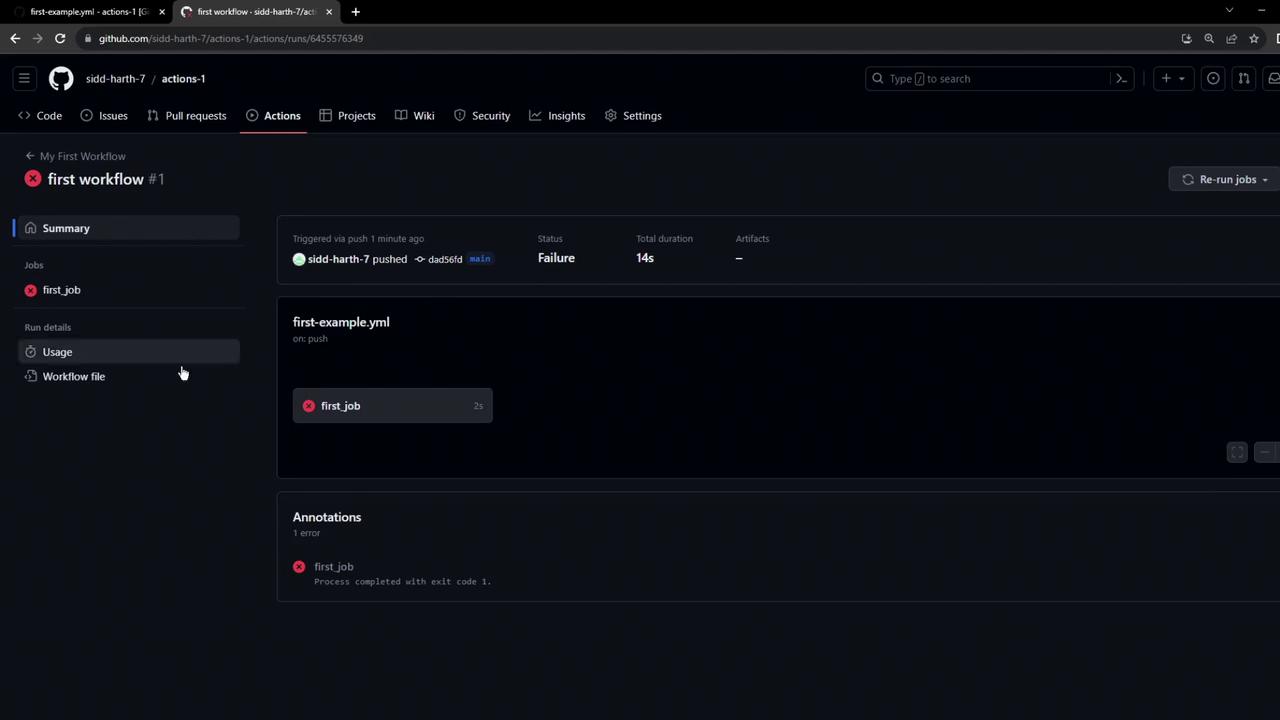Screen dimensions: 1280x720
Task: Open the pull requests icon in the header
Action: tap(1244, 78)
